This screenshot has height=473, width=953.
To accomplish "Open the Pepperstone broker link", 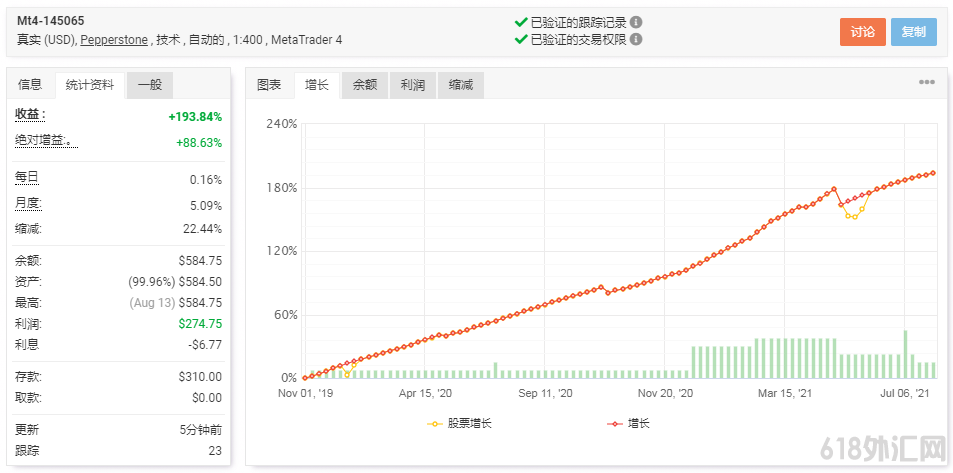I will click(114, 40).
